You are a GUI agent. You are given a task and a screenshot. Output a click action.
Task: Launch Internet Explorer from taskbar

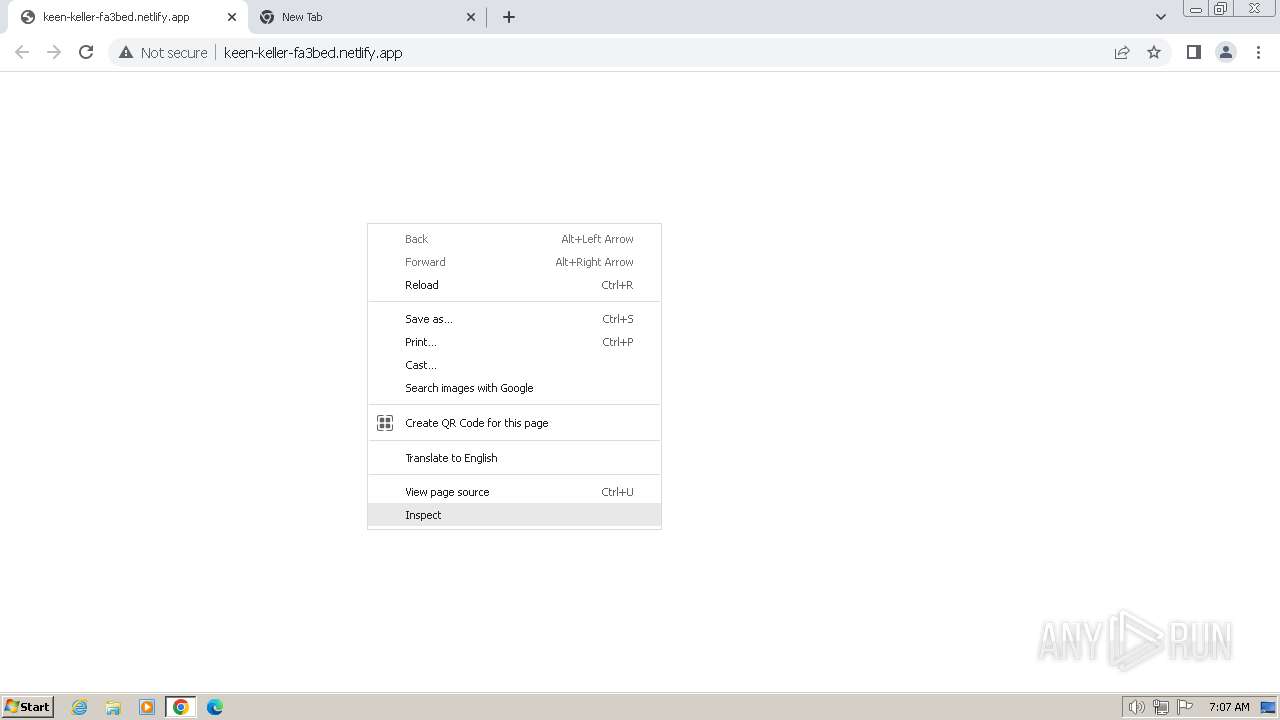(80, 707)
